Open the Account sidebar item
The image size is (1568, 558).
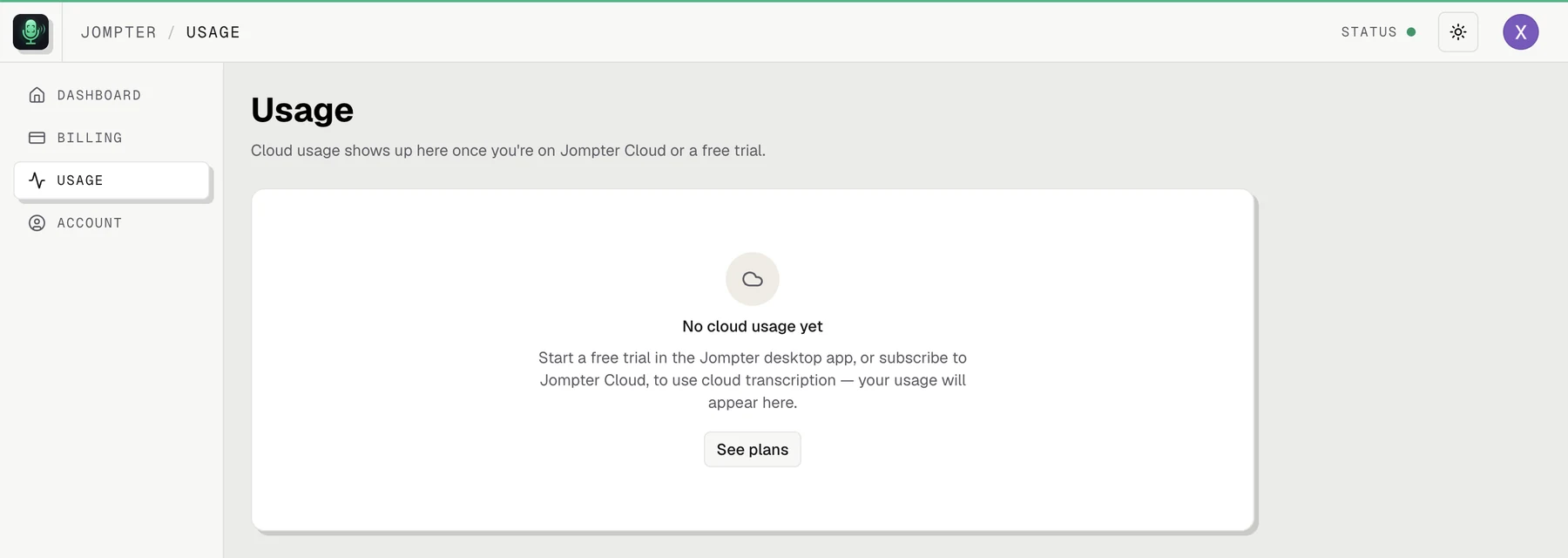pos(112,223)
